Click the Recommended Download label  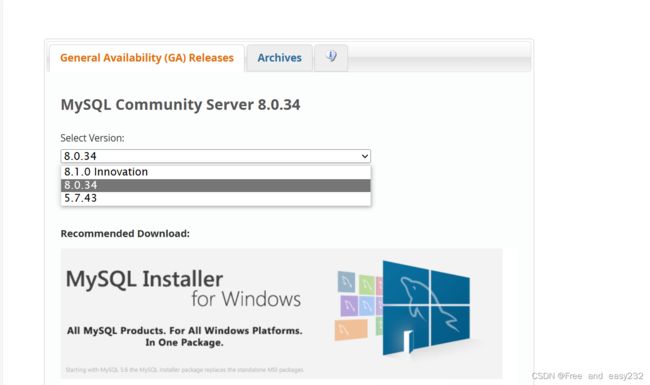(125, 234)
